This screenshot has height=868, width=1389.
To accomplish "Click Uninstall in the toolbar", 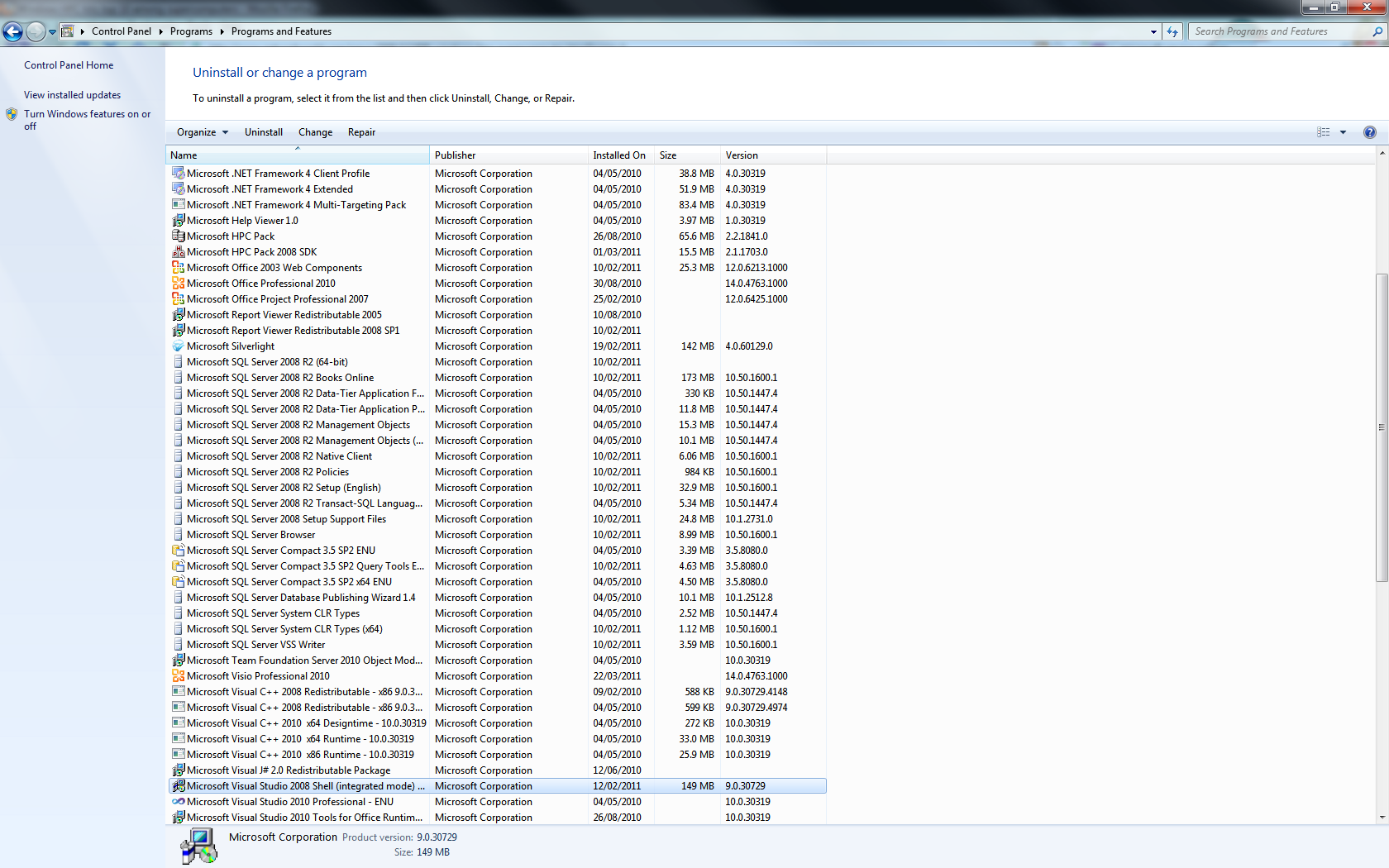I will click(x=263, y=132).
